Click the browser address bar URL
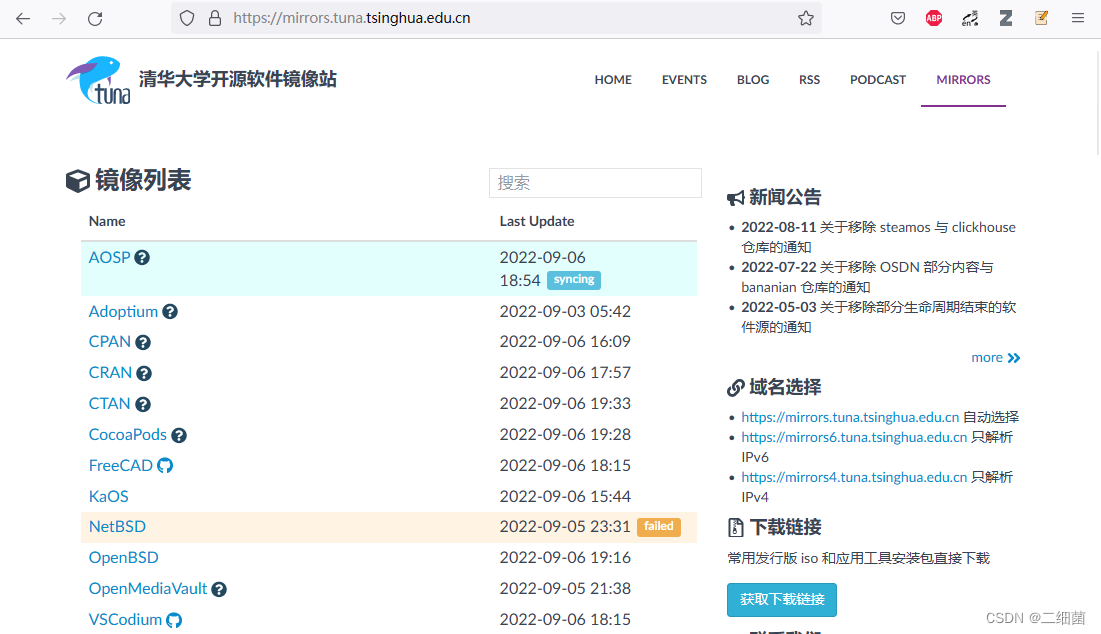The image size is (1101, 634). click(351, 18)
